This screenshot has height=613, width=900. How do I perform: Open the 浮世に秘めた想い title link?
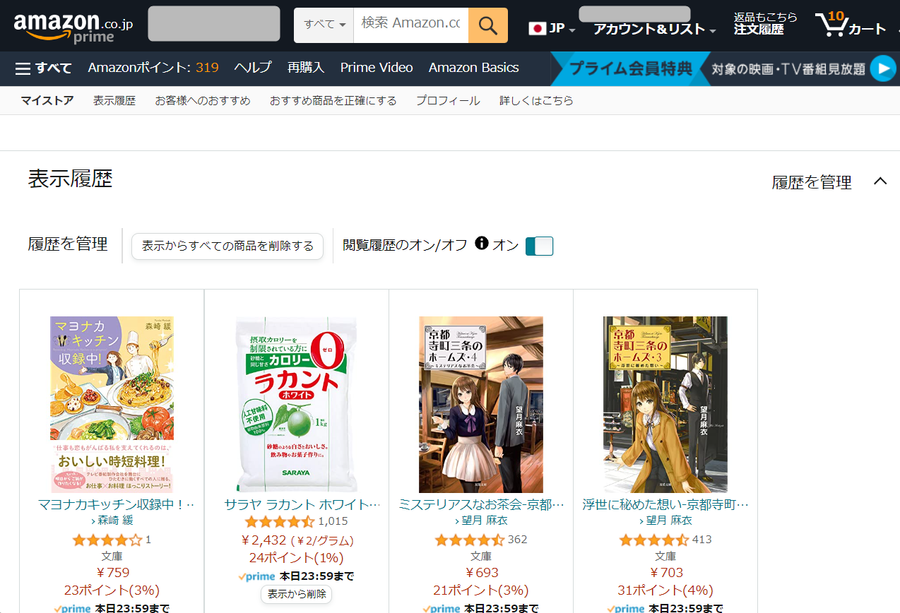tap(665, 505)
